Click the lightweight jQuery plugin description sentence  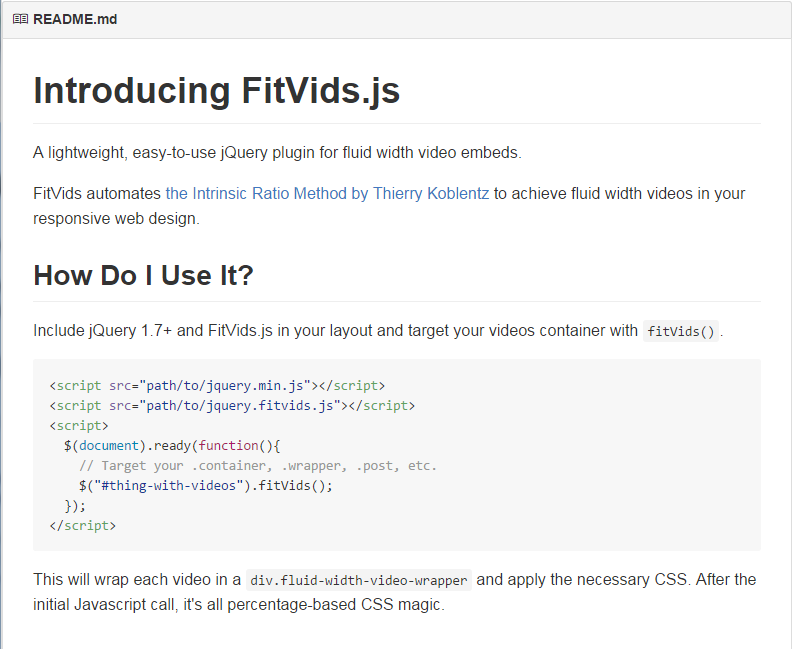(x=277, y=153)
